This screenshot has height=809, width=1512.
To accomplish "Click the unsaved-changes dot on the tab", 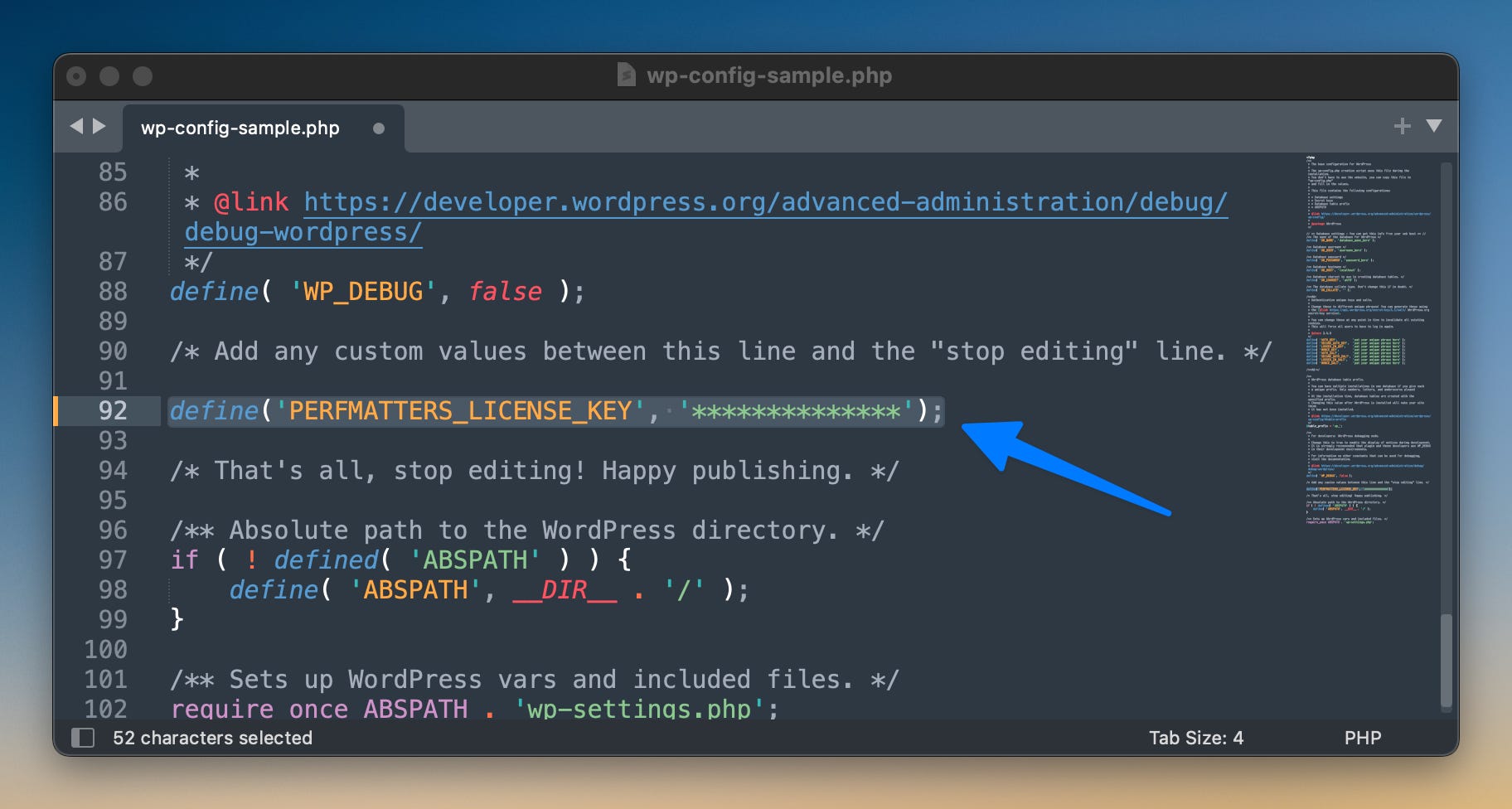I will 379,128.
